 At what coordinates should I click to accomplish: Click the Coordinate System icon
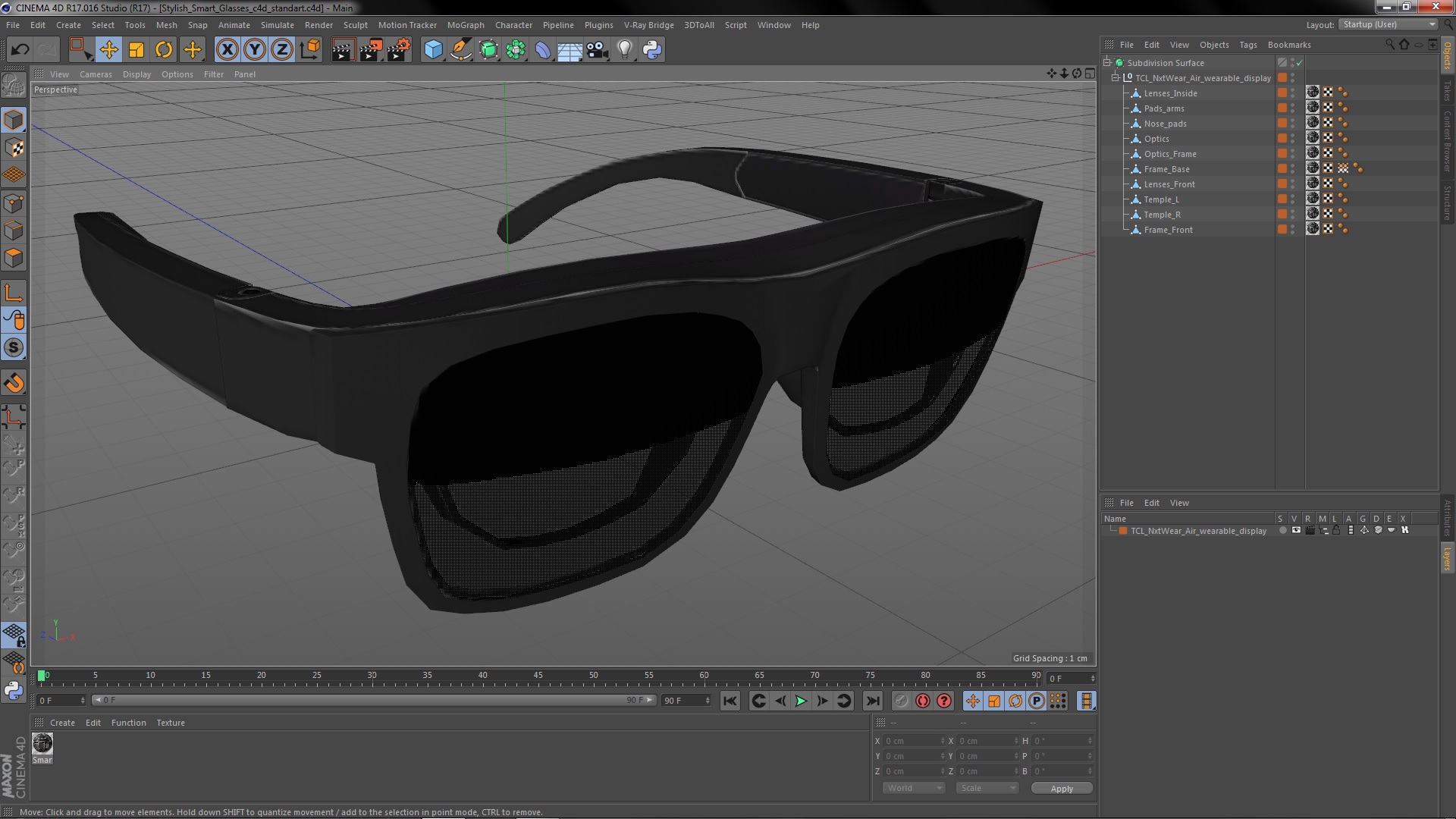click(310, 50)
